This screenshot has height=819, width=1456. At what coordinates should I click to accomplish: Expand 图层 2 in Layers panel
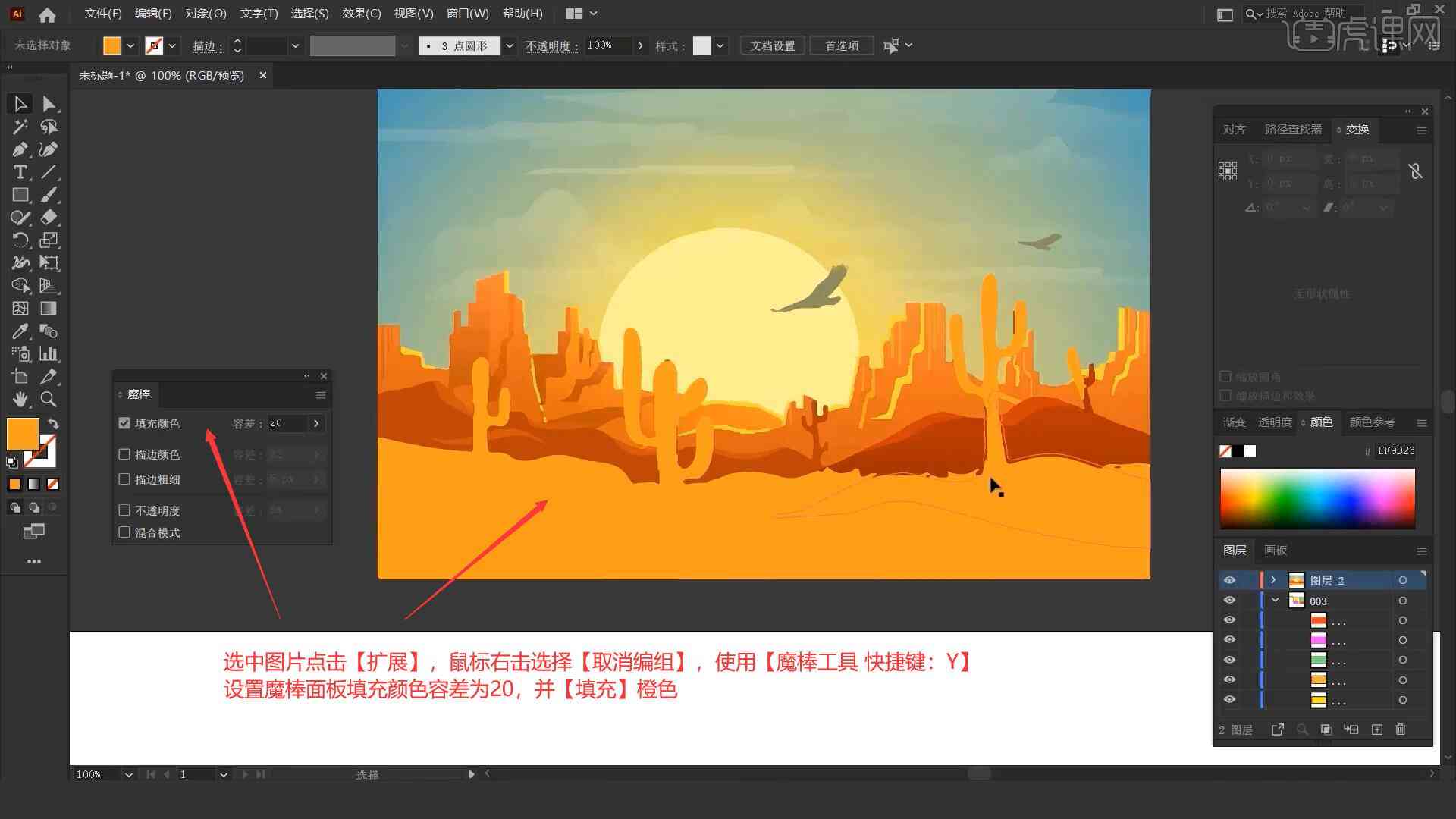point(1274,580)
